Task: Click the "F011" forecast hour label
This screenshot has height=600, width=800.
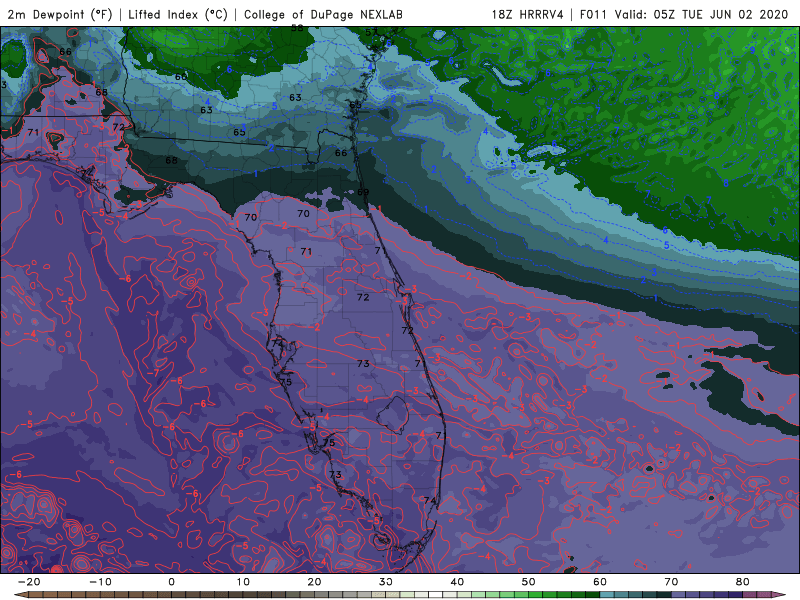Action: coord(595,14)
